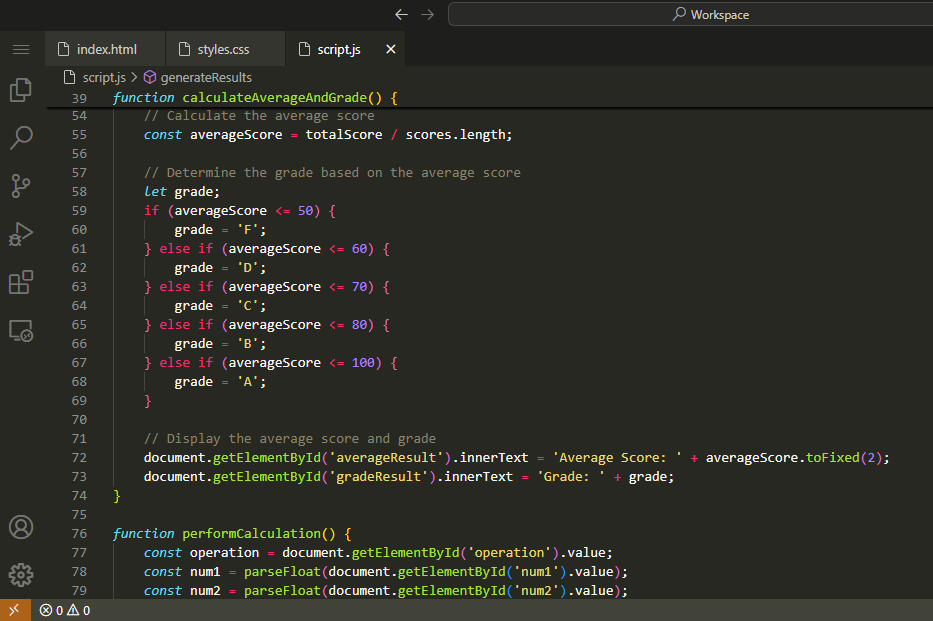The height and width of the screenshot is (621, 933).
Task: Close the script.js tab
Action: (x=390, y=49)
